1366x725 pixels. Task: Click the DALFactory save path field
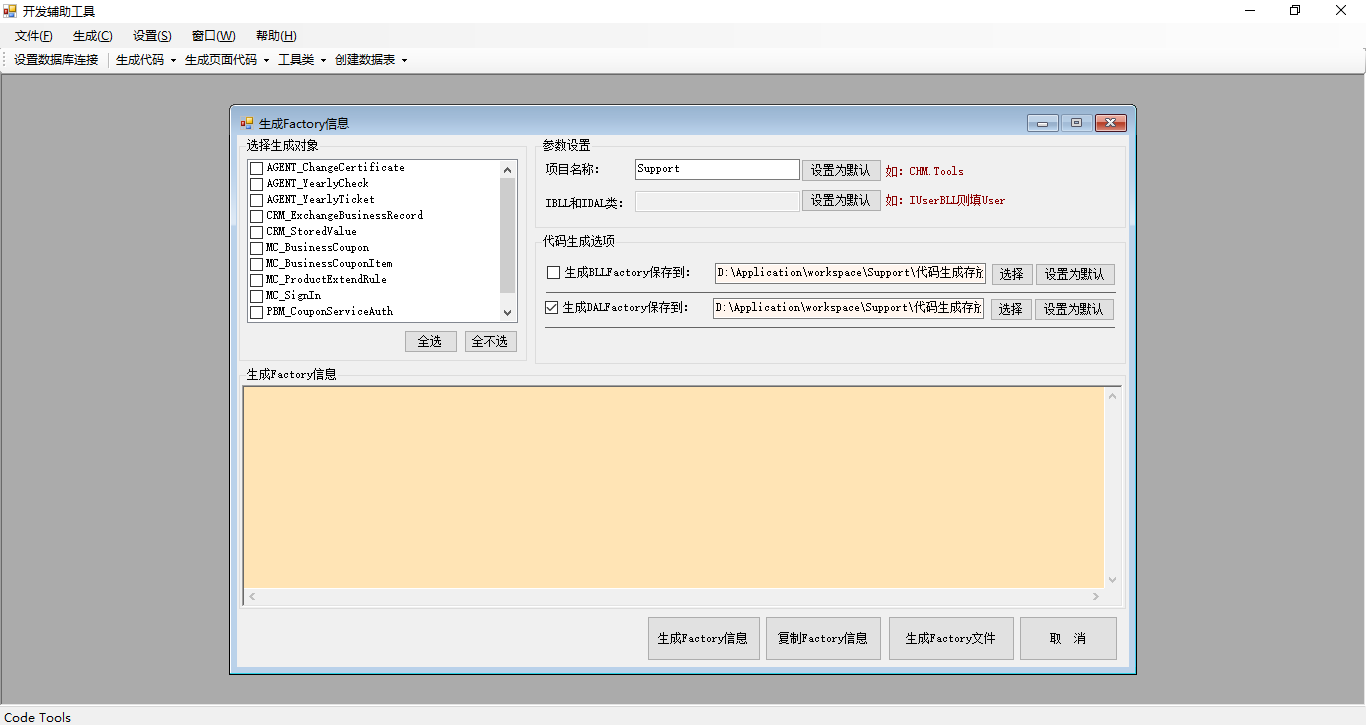[x=849, y=308]
